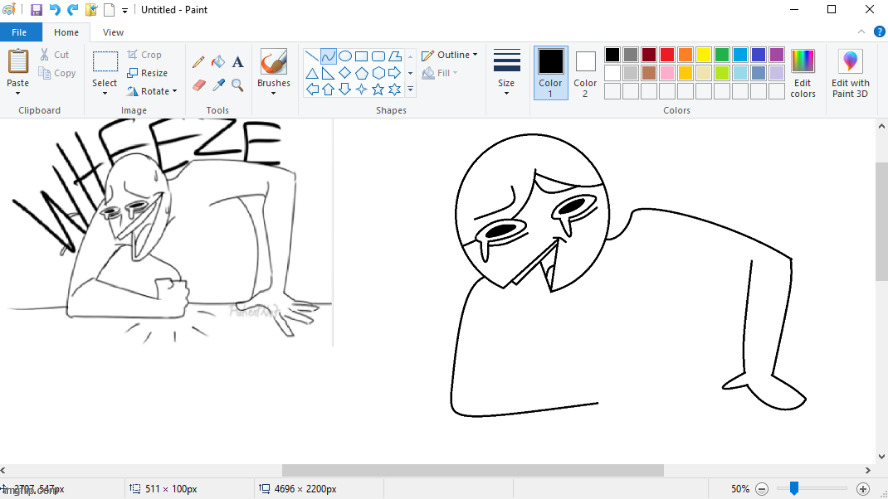This screenshot has height=499, width=888.
Task: Select the Eraser tool
Action: (198, 85)
